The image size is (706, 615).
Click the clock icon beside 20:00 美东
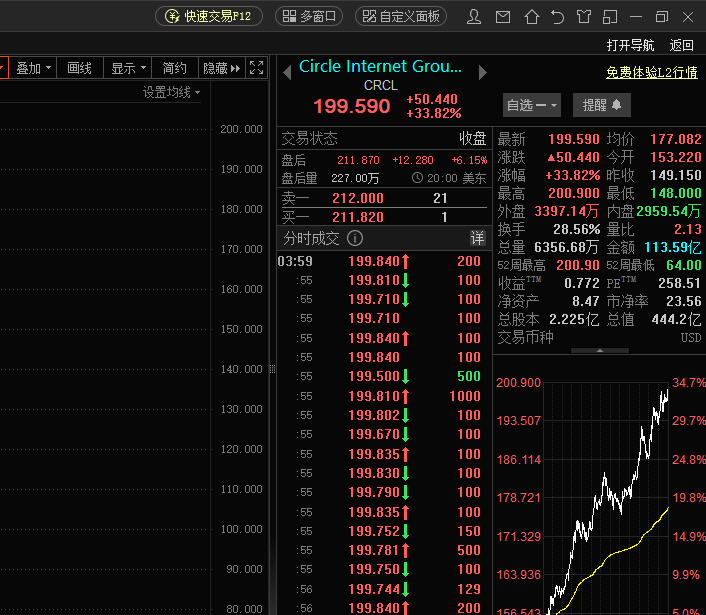point(417,178)
